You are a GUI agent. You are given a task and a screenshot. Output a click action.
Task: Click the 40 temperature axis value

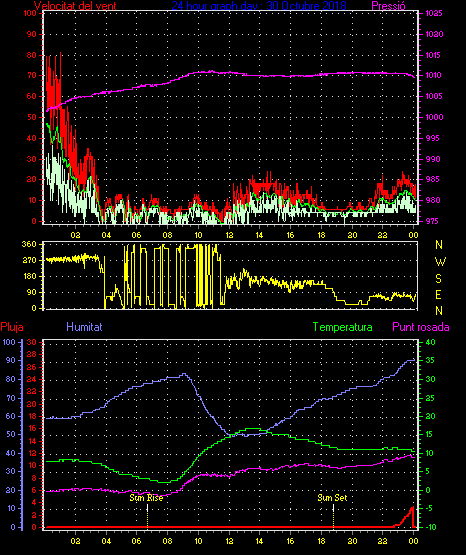430,342
